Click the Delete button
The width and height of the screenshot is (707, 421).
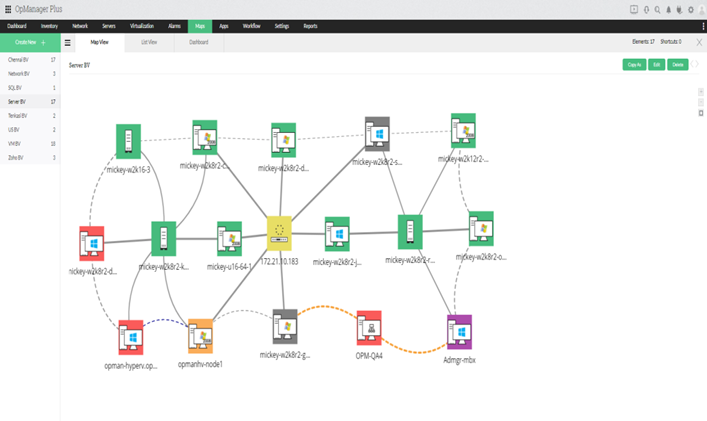(x=678, y=65)
